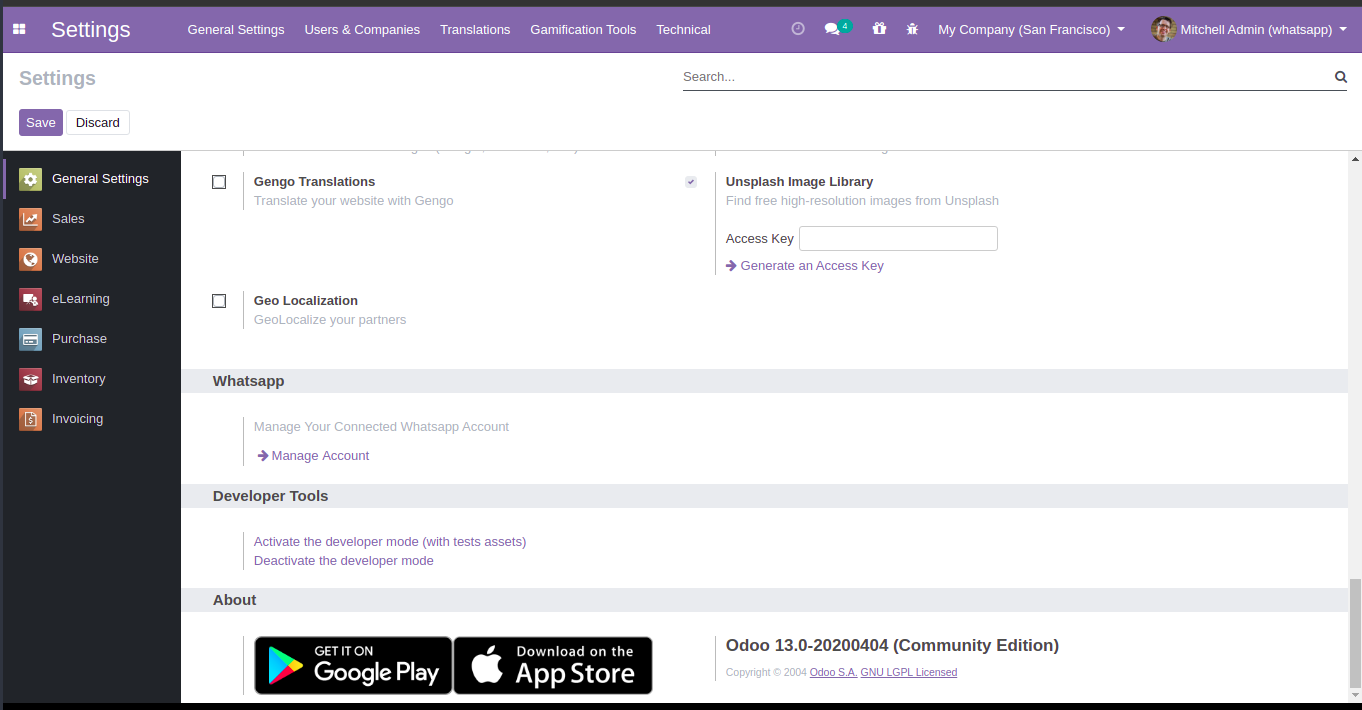Select the Invoicing settings tab
Viewport: 1362px width, 710px height.
pos(92,419)
